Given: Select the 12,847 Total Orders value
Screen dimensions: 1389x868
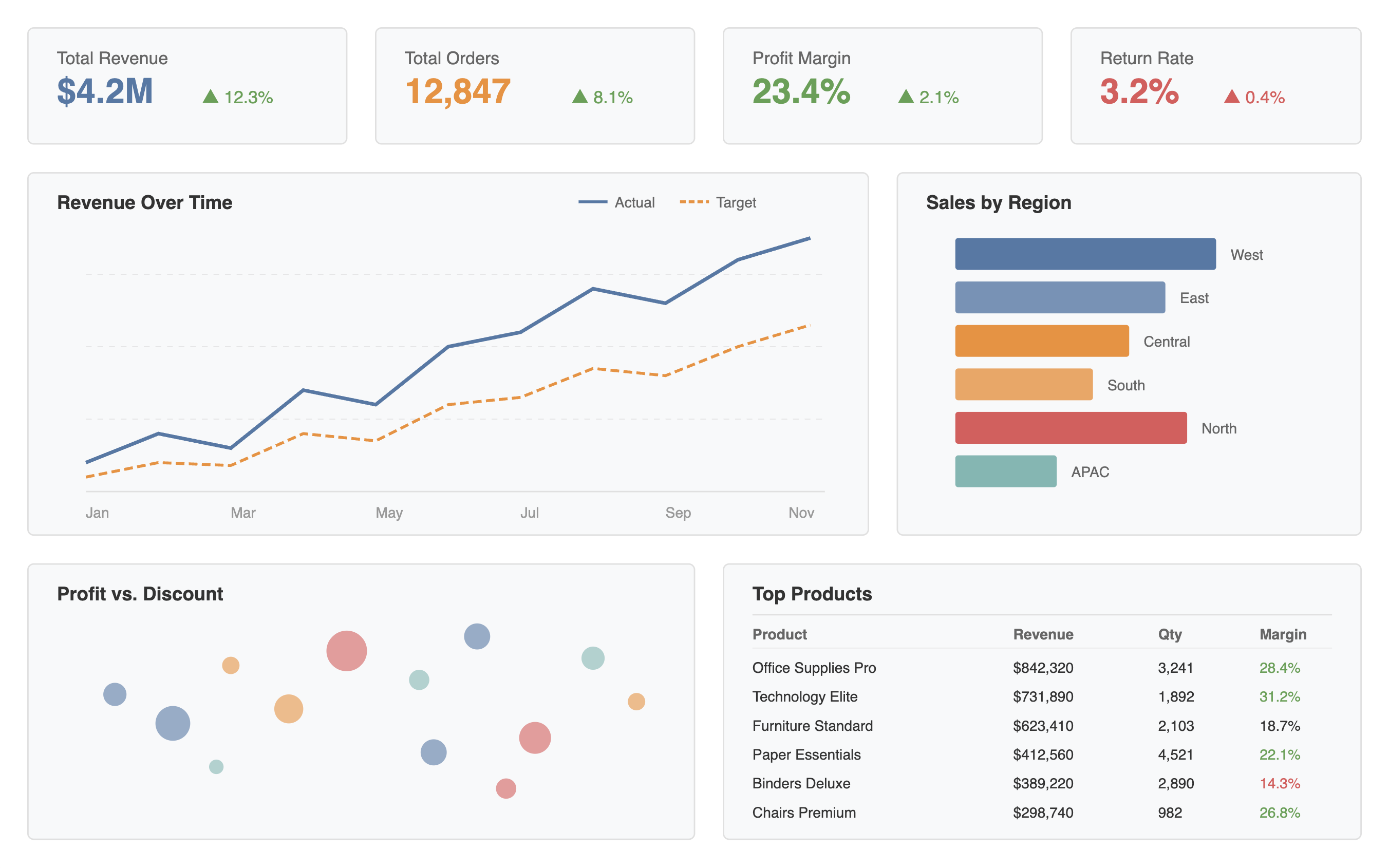Looking at the screenshot, I should point(458,91).
